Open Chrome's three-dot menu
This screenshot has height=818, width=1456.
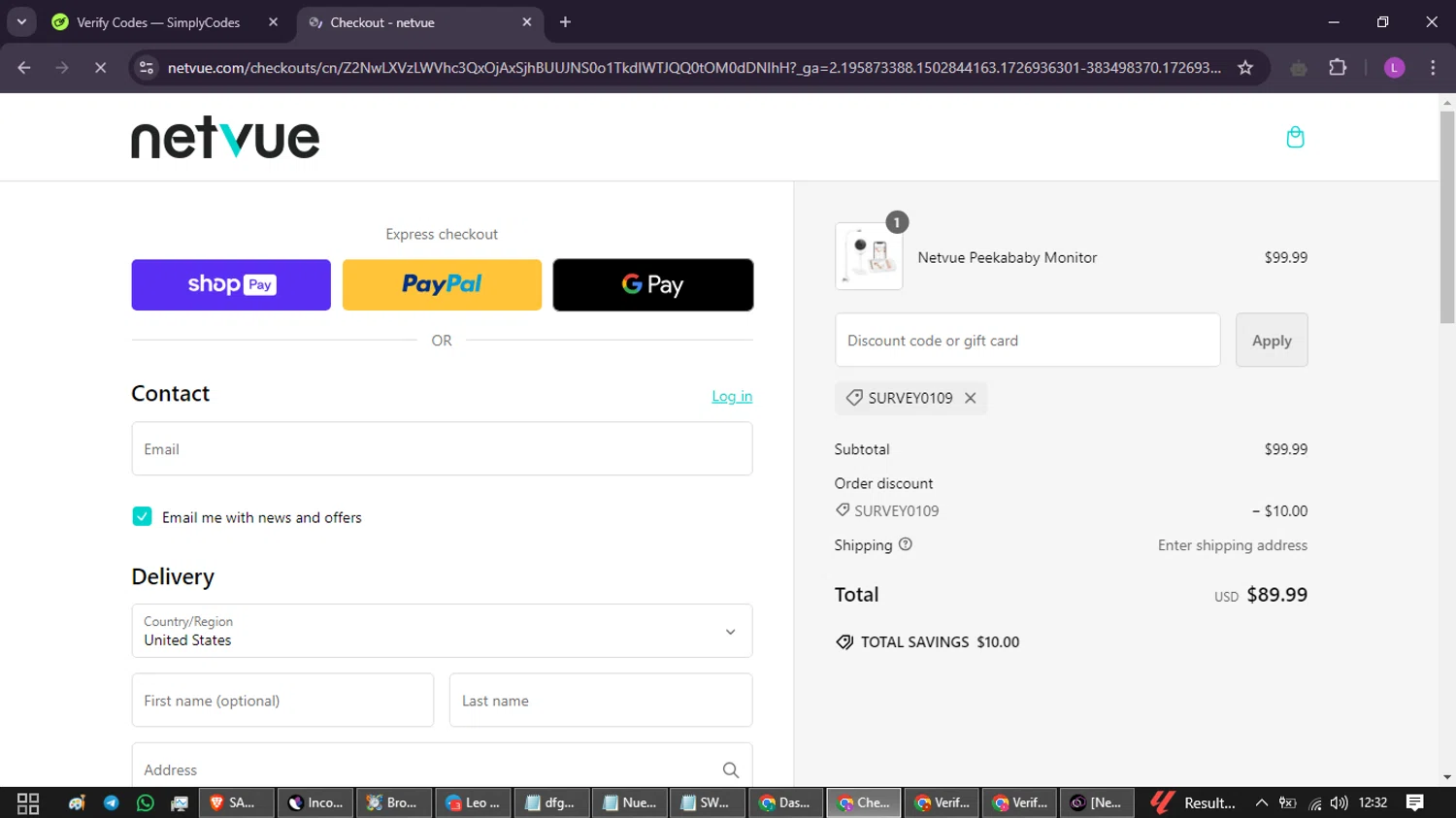[1433, 67]
